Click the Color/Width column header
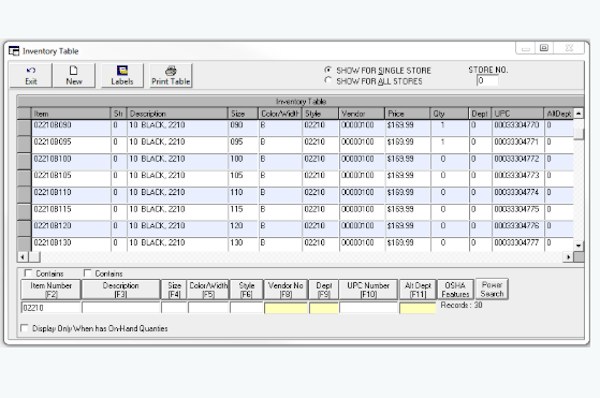This screenshot has height=398, width=600. [x=280, y=114]
